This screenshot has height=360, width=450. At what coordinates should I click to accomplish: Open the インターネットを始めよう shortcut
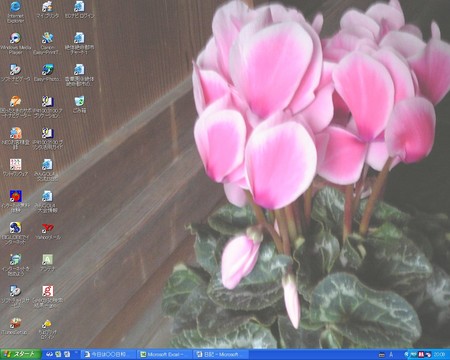pos(15,265)
